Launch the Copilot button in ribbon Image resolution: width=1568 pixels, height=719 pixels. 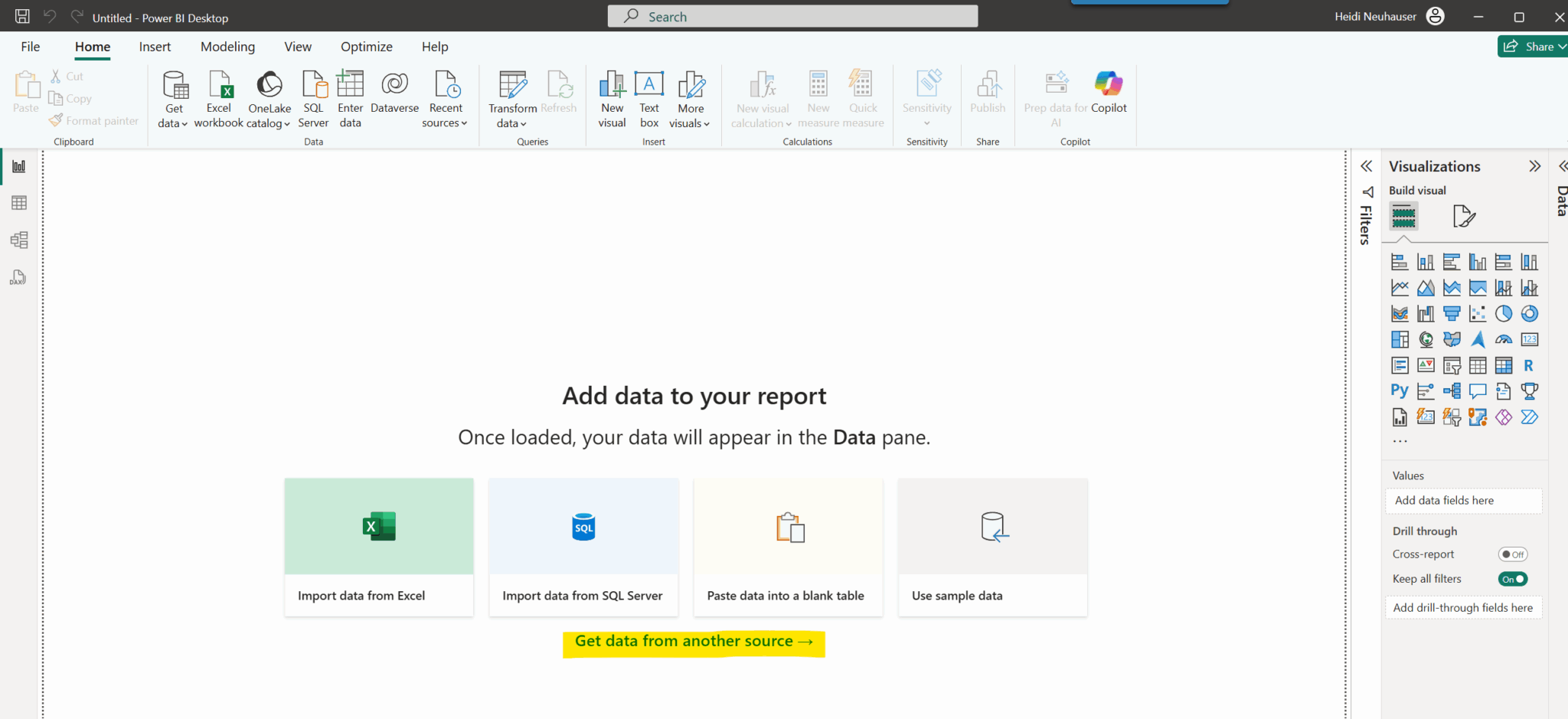coord(1109,92)
